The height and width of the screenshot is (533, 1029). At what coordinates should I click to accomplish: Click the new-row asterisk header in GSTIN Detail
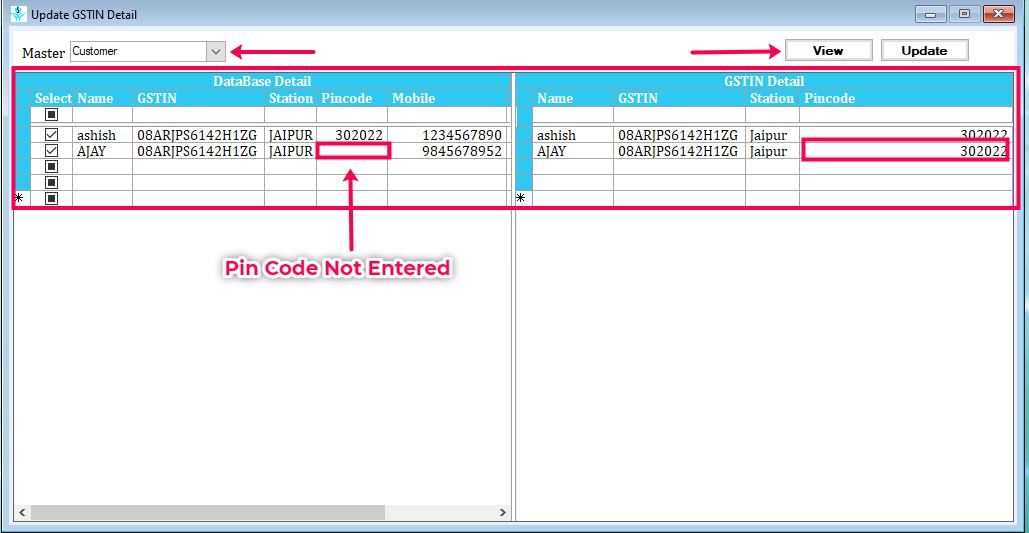pos(524,198)
